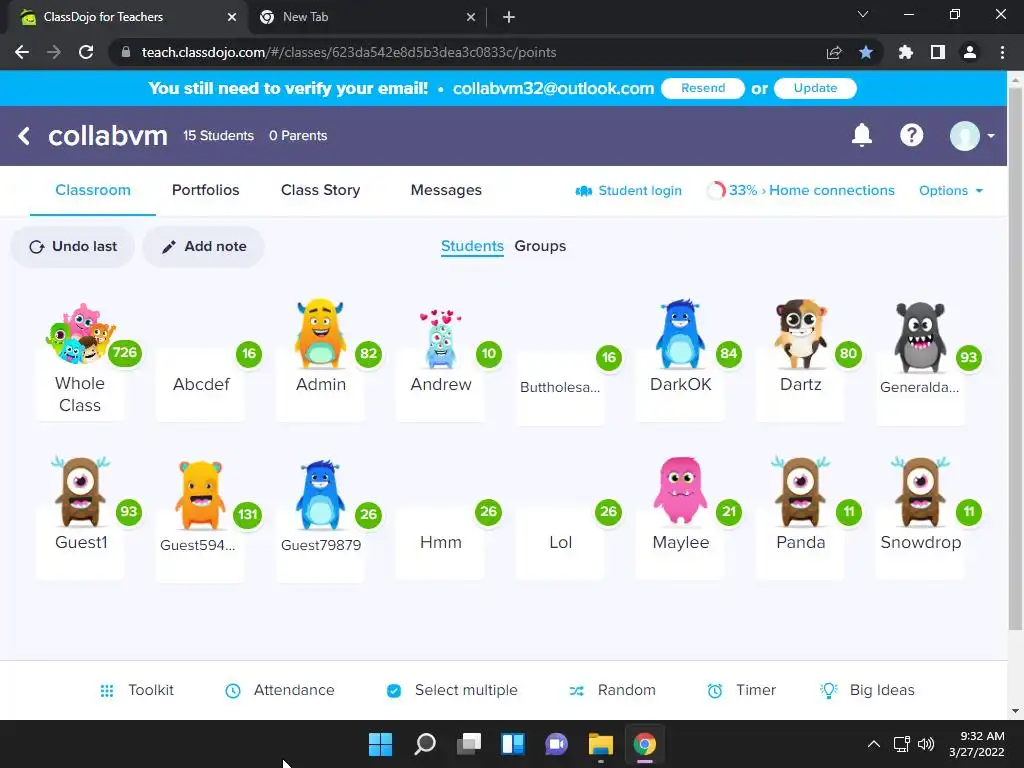
Task: Open the teacher profile avatar menu
Action: point(971,136)
